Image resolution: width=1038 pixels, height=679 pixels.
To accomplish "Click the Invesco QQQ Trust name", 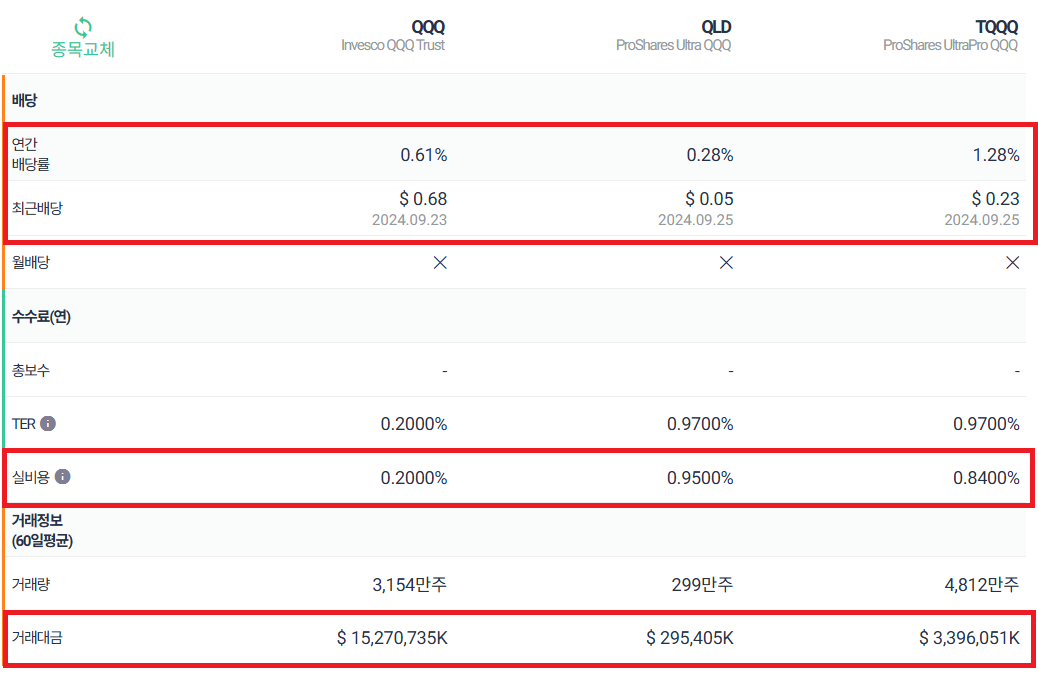I will (x=393, y=45).
